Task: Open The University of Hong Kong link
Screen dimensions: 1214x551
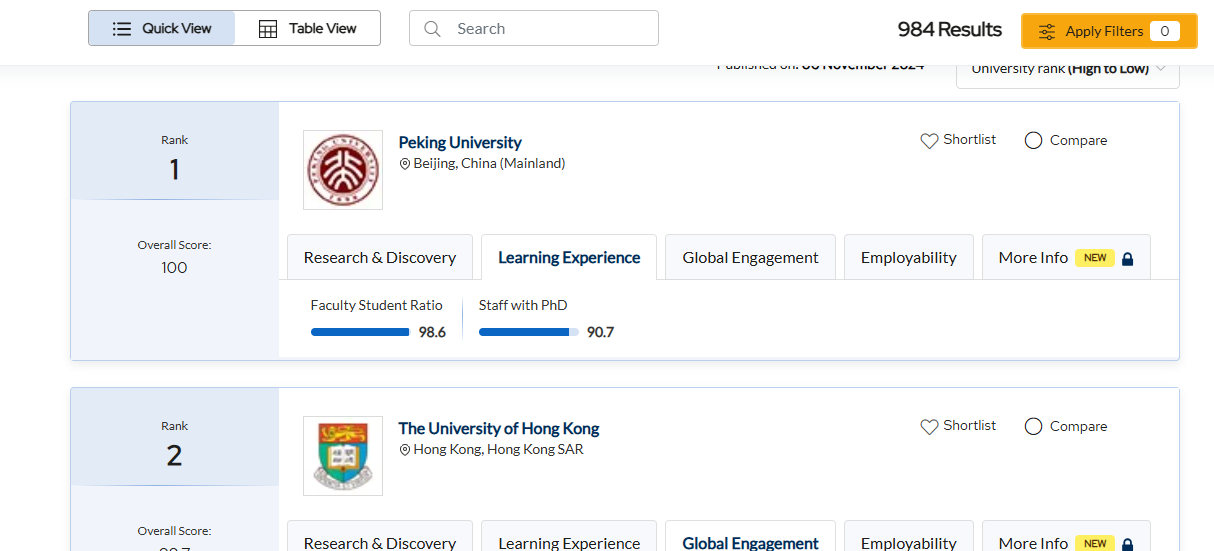Action: 499,428
